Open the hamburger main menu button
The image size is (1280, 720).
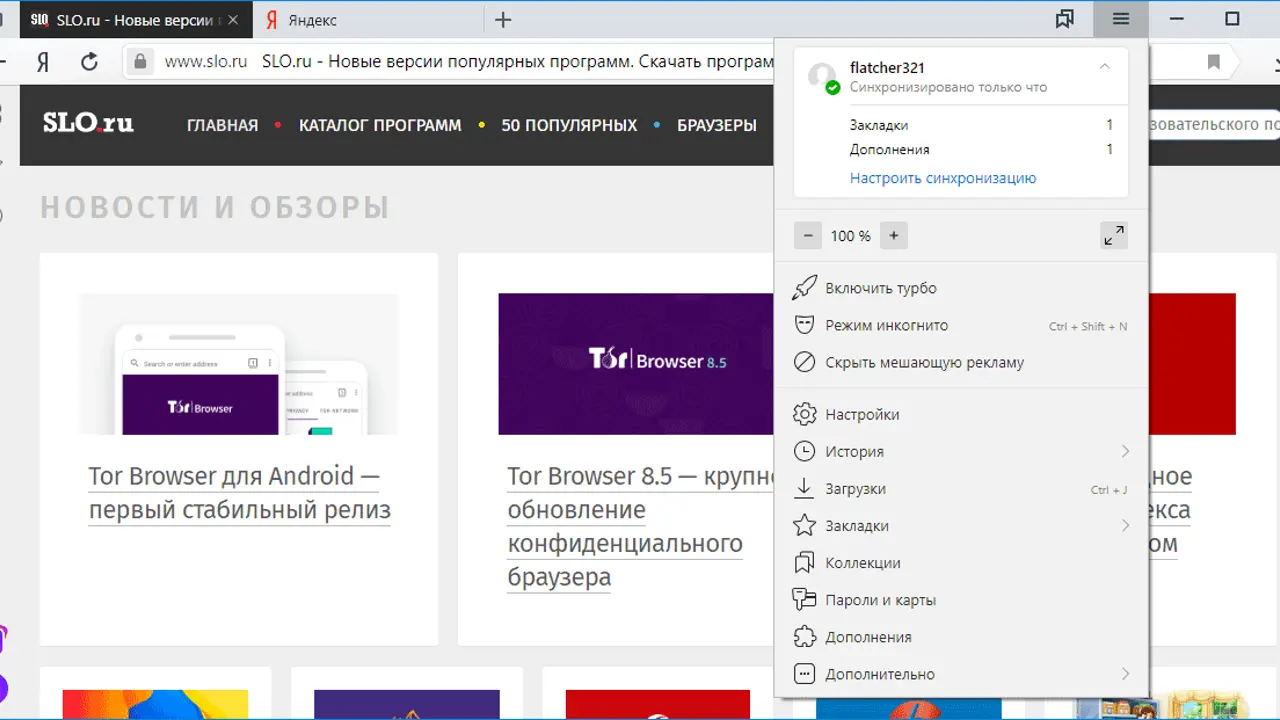[x=1120, y=20]
